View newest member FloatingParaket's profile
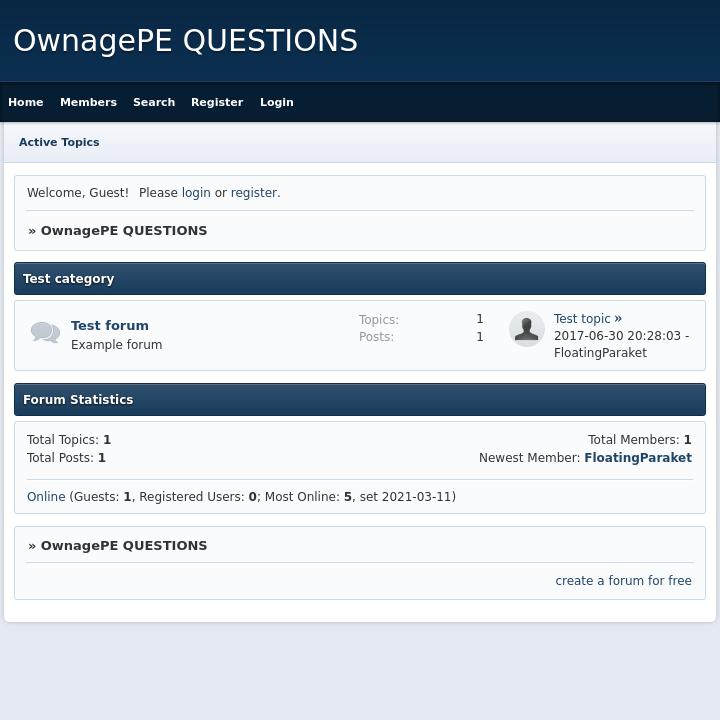 (638, 458)
